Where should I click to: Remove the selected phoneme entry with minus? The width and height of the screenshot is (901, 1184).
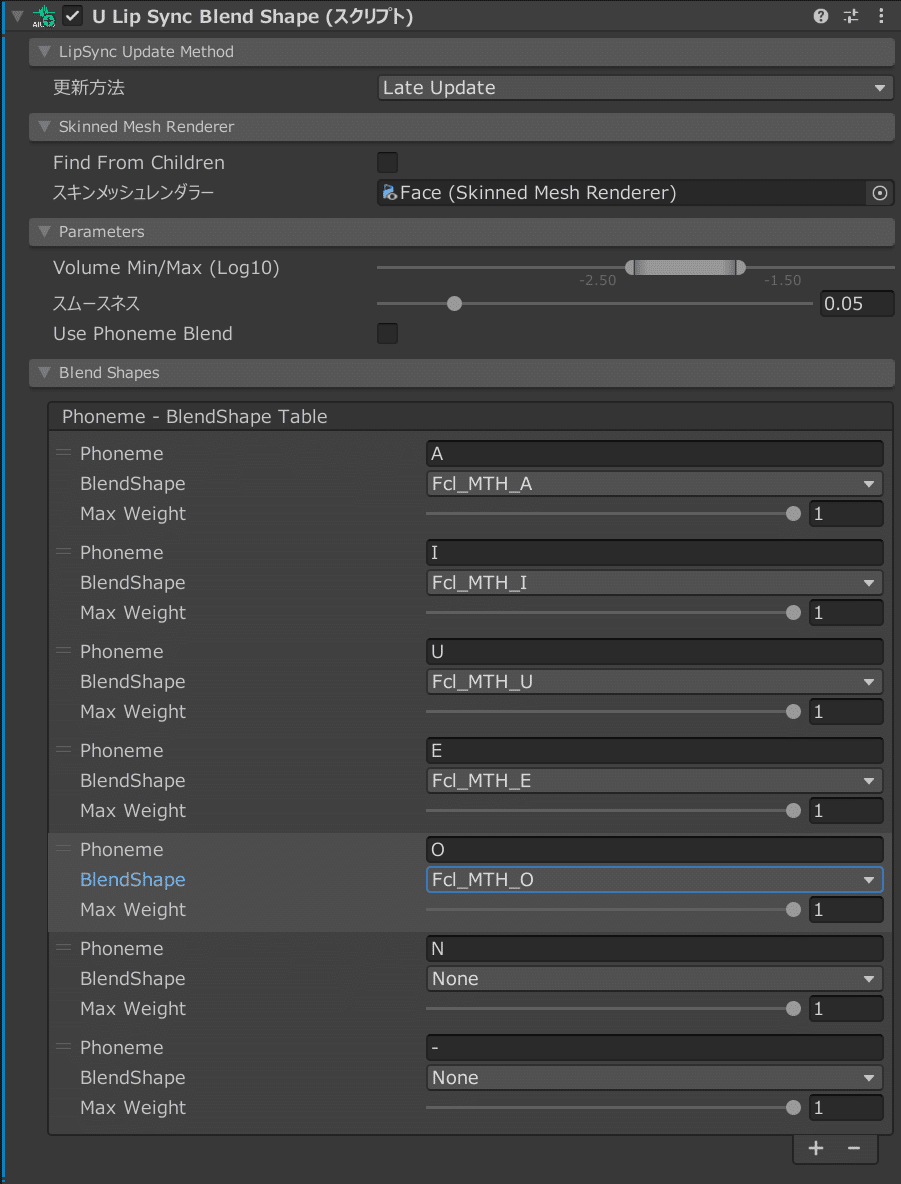pos(854,1149)
